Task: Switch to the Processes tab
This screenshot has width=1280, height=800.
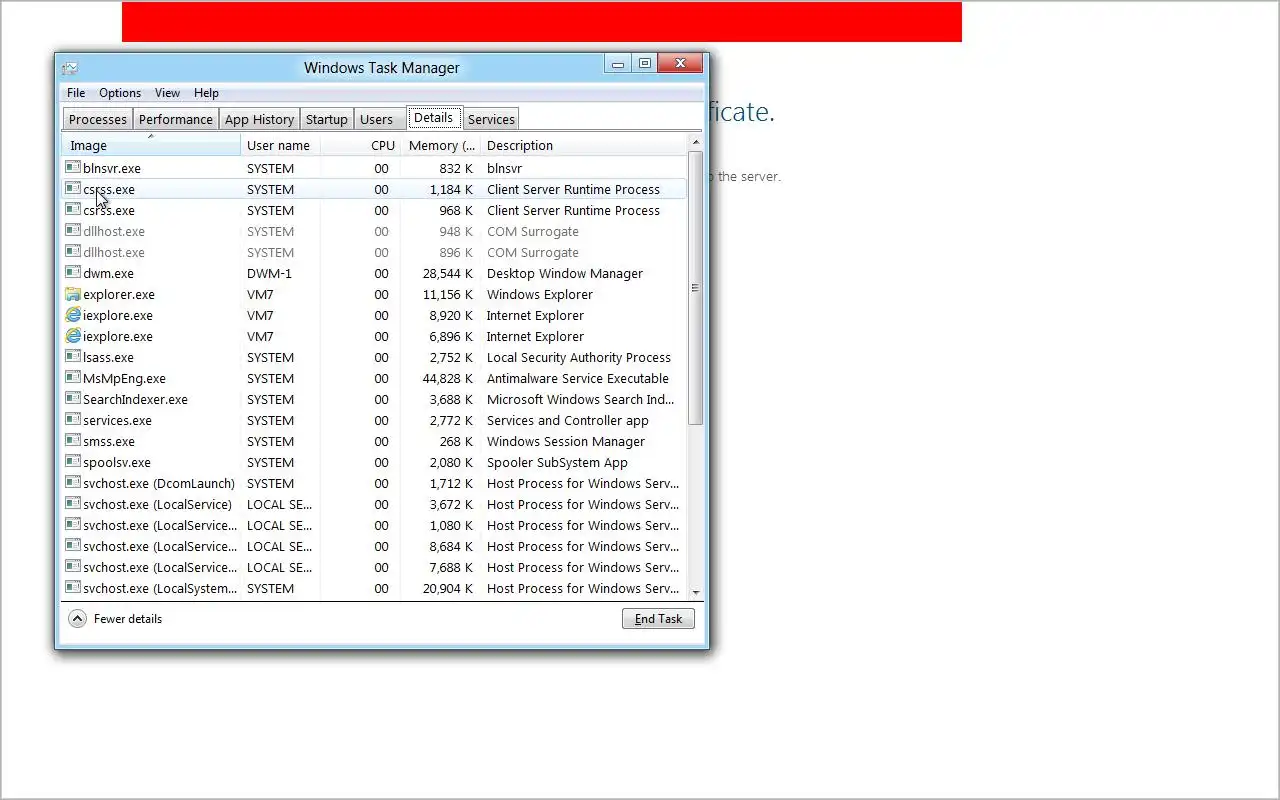Action: pos(98,119)
